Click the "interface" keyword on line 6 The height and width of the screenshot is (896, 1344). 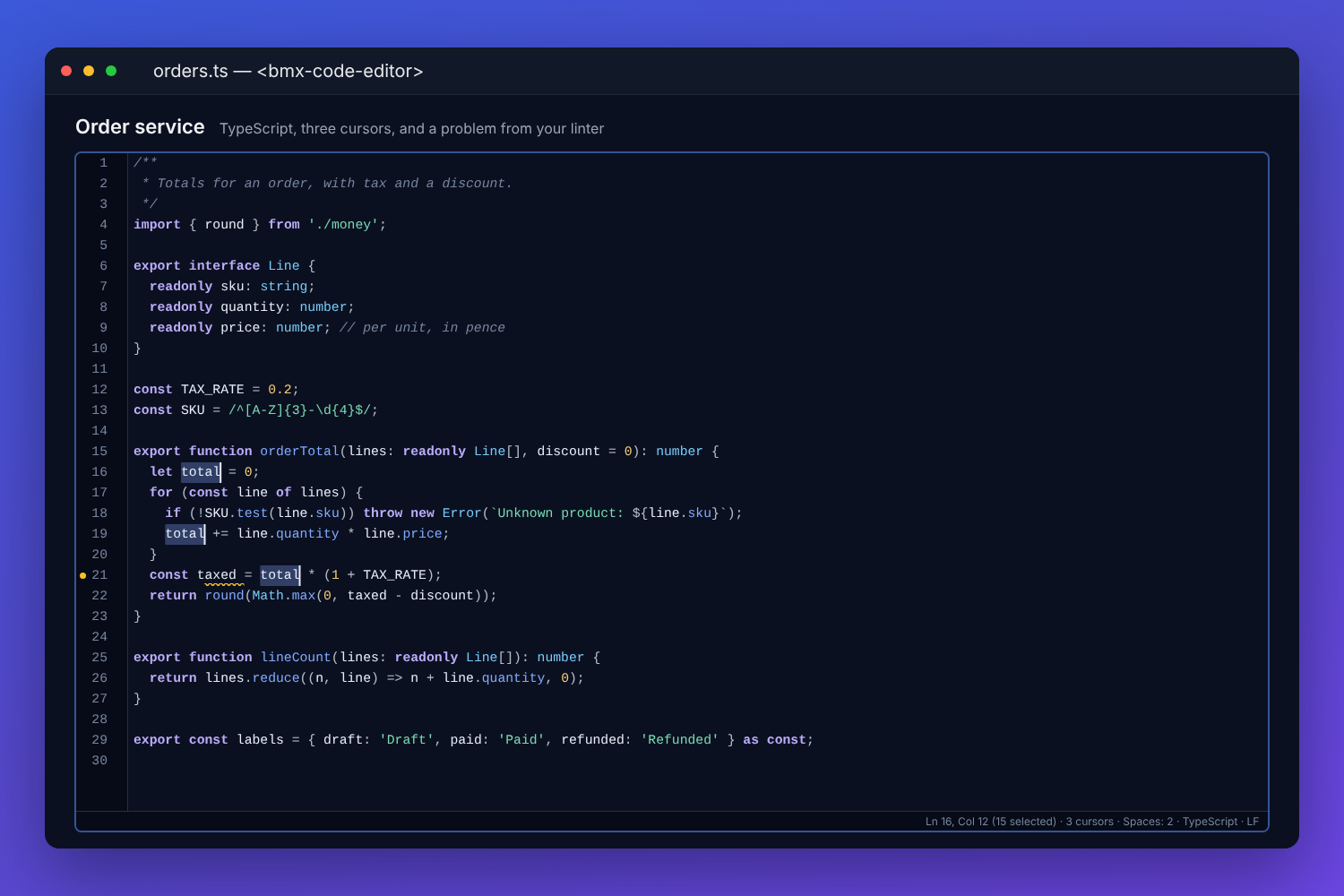tap(224, 266)
